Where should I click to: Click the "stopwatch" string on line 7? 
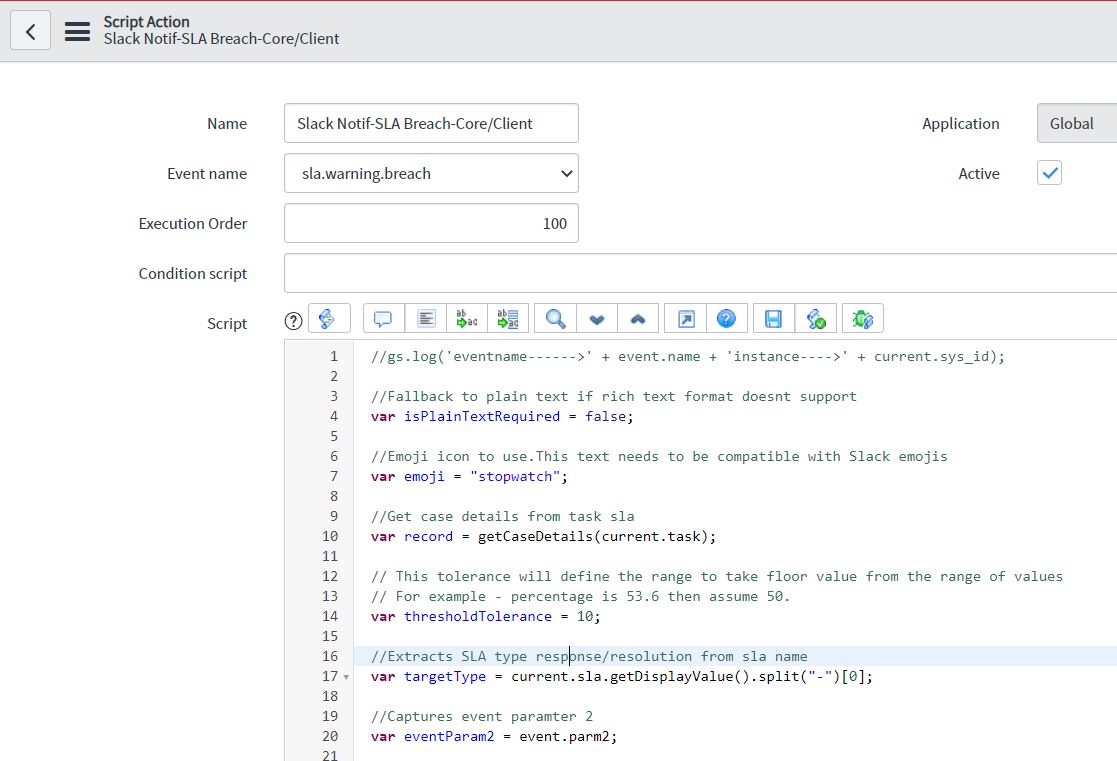click(x=514, y=476)
